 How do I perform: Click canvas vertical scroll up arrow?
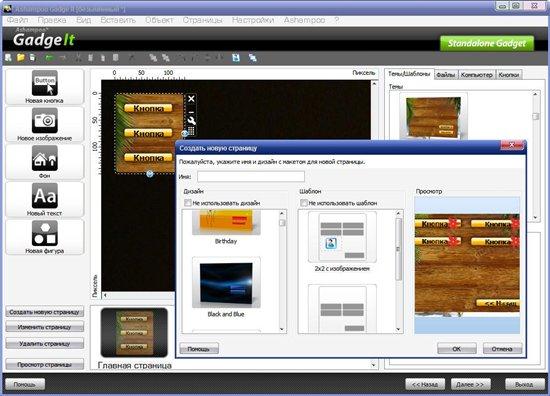pyautogui.click(x=374, y=84)
